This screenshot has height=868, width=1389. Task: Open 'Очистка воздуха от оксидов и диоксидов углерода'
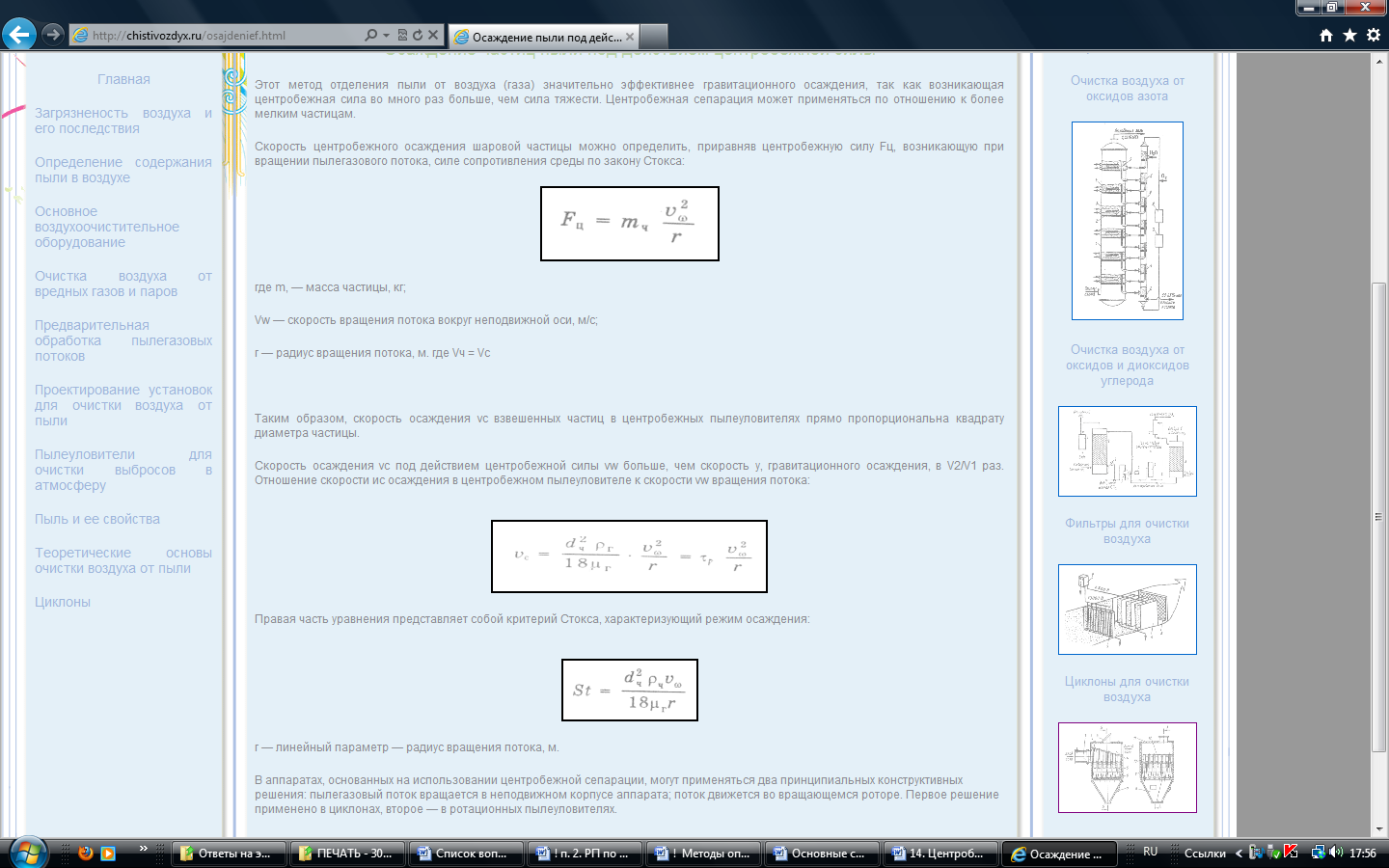pos(1127,366)
